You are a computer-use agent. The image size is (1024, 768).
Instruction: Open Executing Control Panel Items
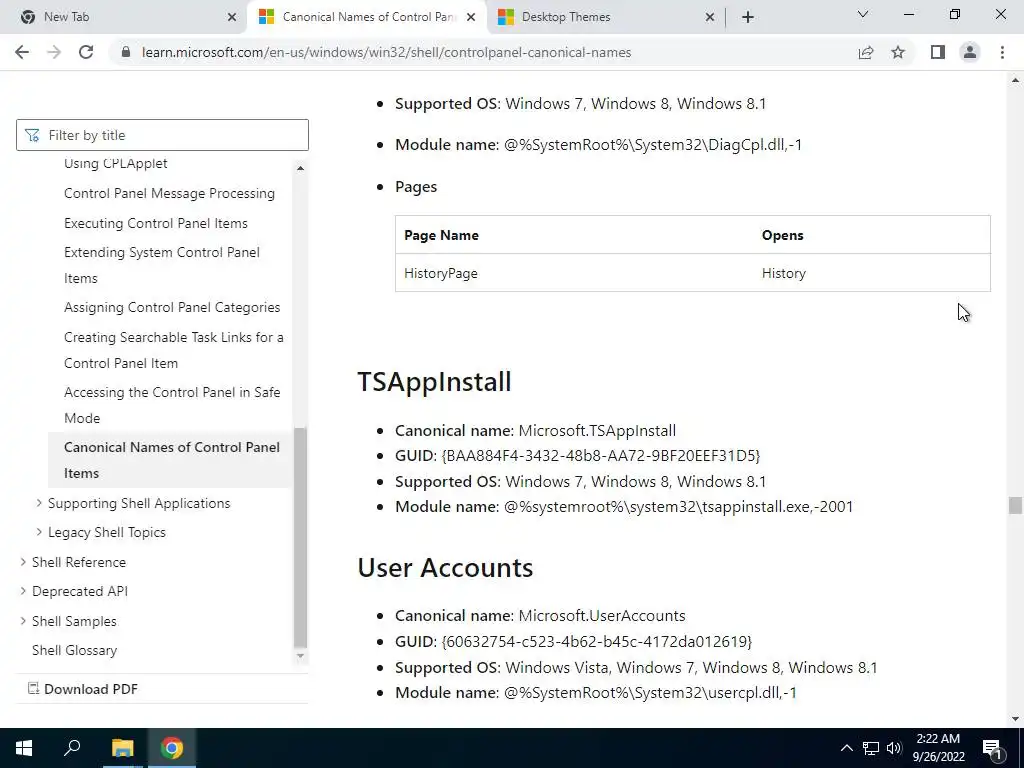tap(155, 223)
